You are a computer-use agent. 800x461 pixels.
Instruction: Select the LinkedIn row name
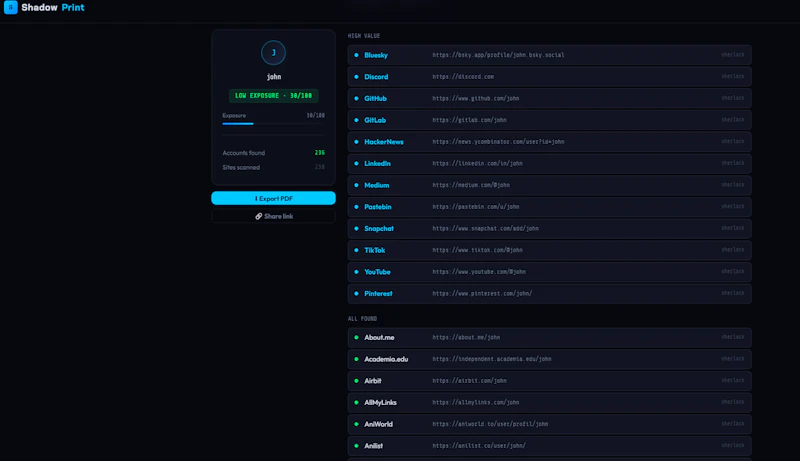[377, 164]
